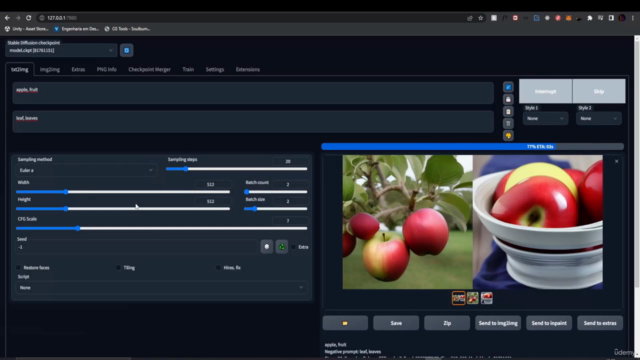640x360 pixels.
Task: Open the Extensions puzzle-piece icon
Action: tap(590, 18)
